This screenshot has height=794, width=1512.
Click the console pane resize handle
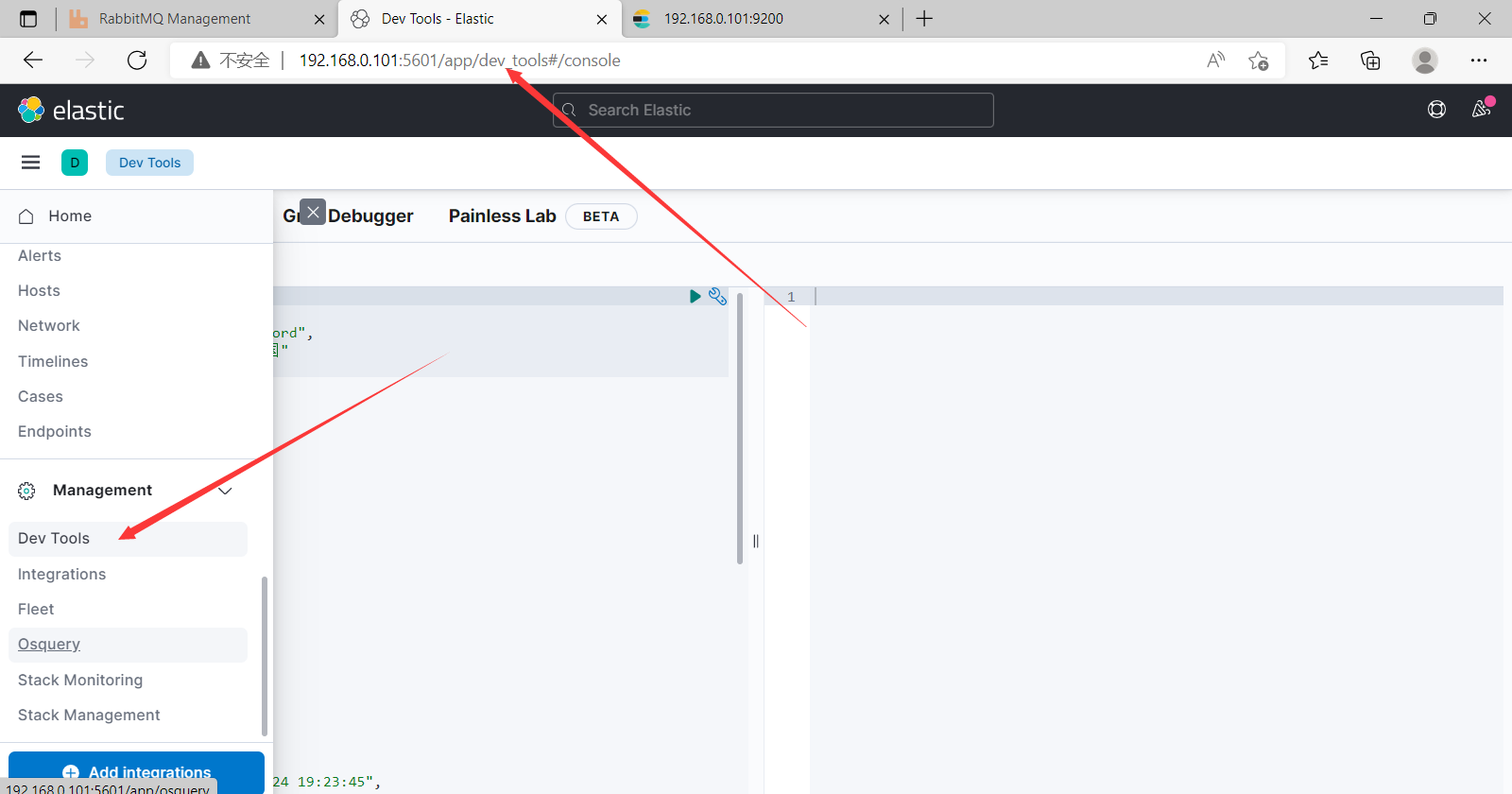[x=756, y=541]
